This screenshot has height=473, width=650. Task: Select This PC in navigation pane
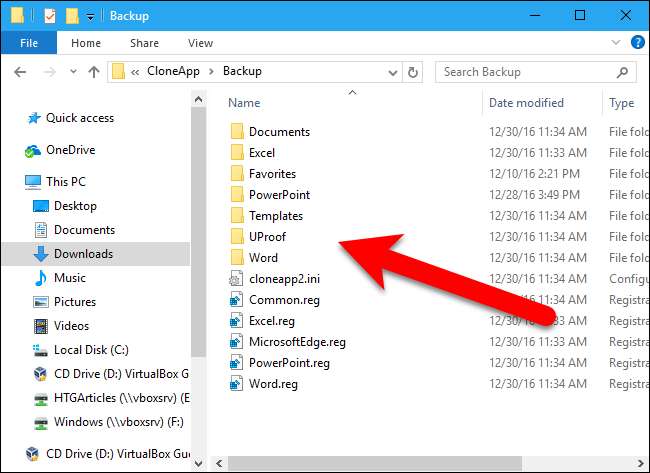coord(56,182)
